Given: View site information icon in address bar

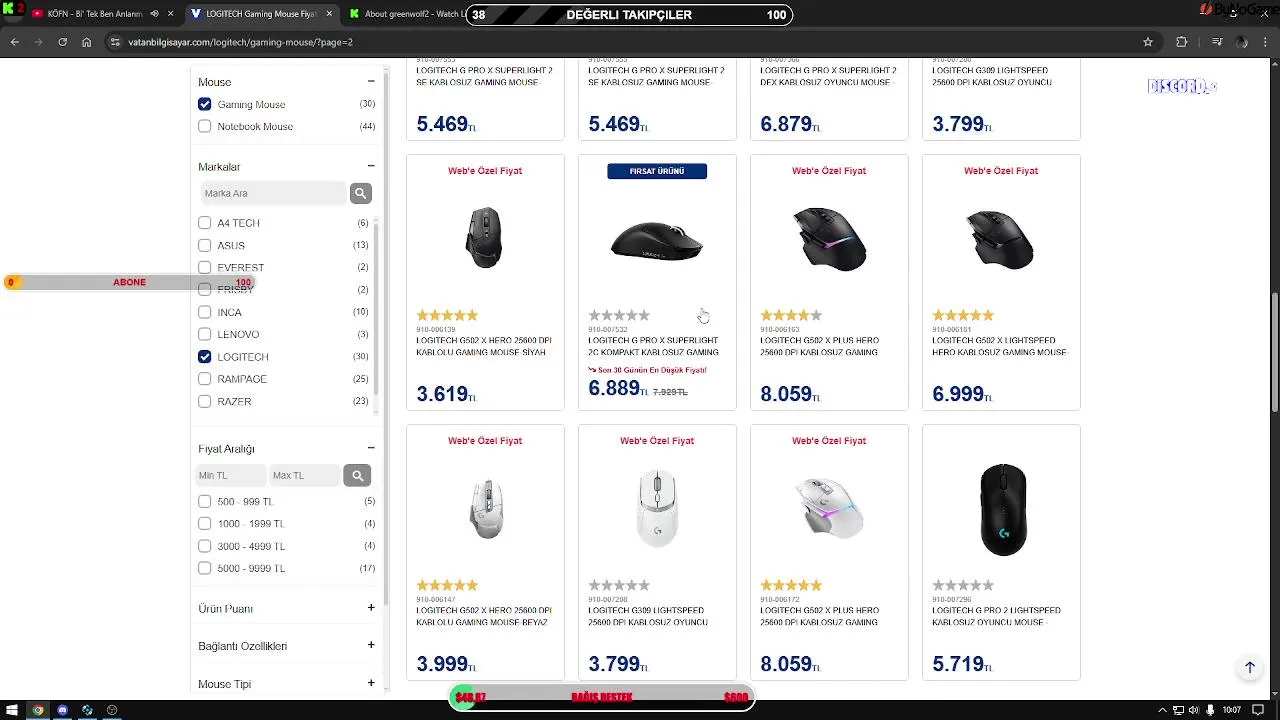Looking at the screenshot, I should [x=116, y=42].
